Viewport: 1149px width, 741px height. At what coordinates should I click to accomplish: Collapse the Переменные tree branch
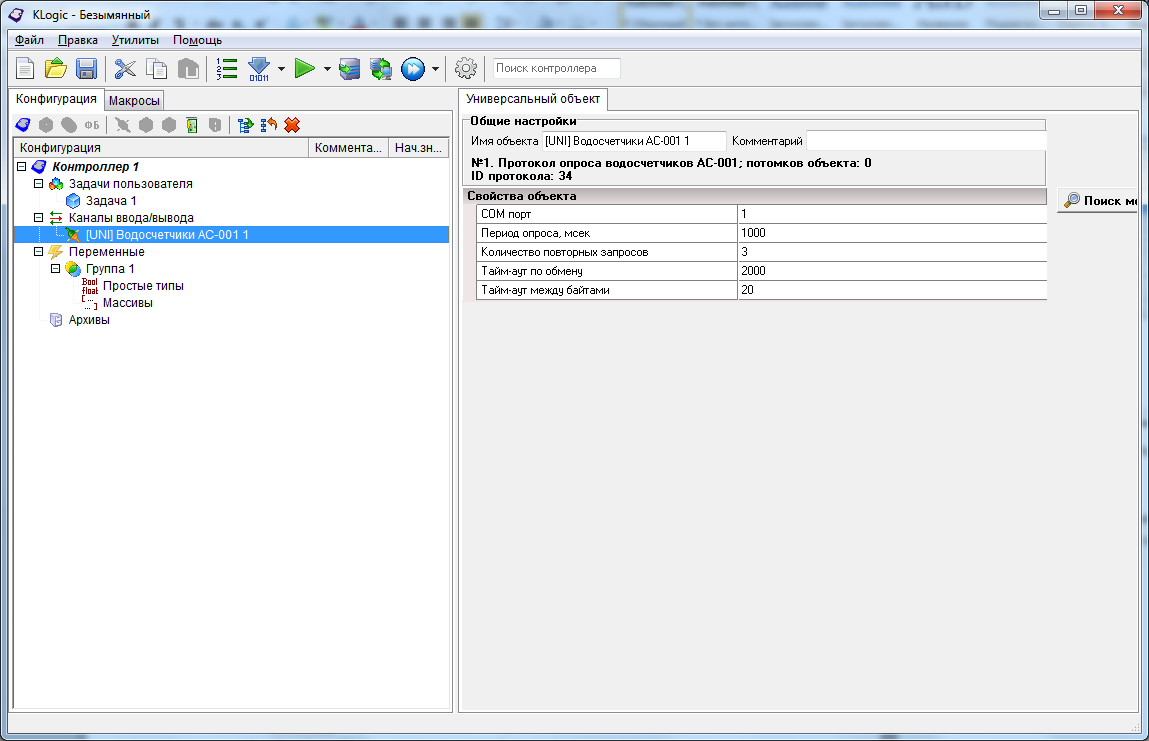point(39,252)
